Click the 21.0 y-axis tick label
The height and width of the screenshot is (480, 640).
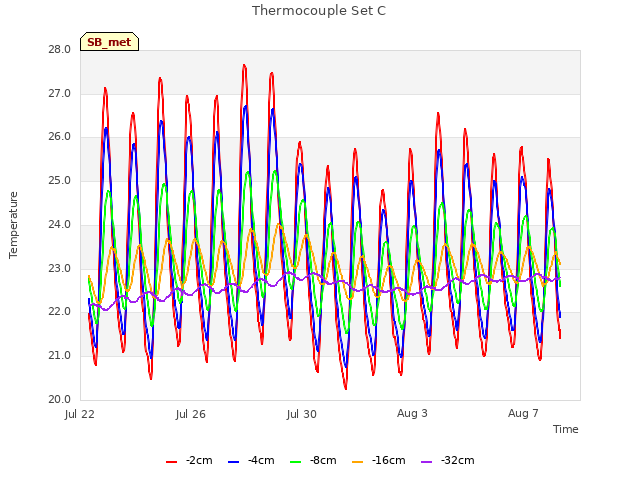coord(60,356)
